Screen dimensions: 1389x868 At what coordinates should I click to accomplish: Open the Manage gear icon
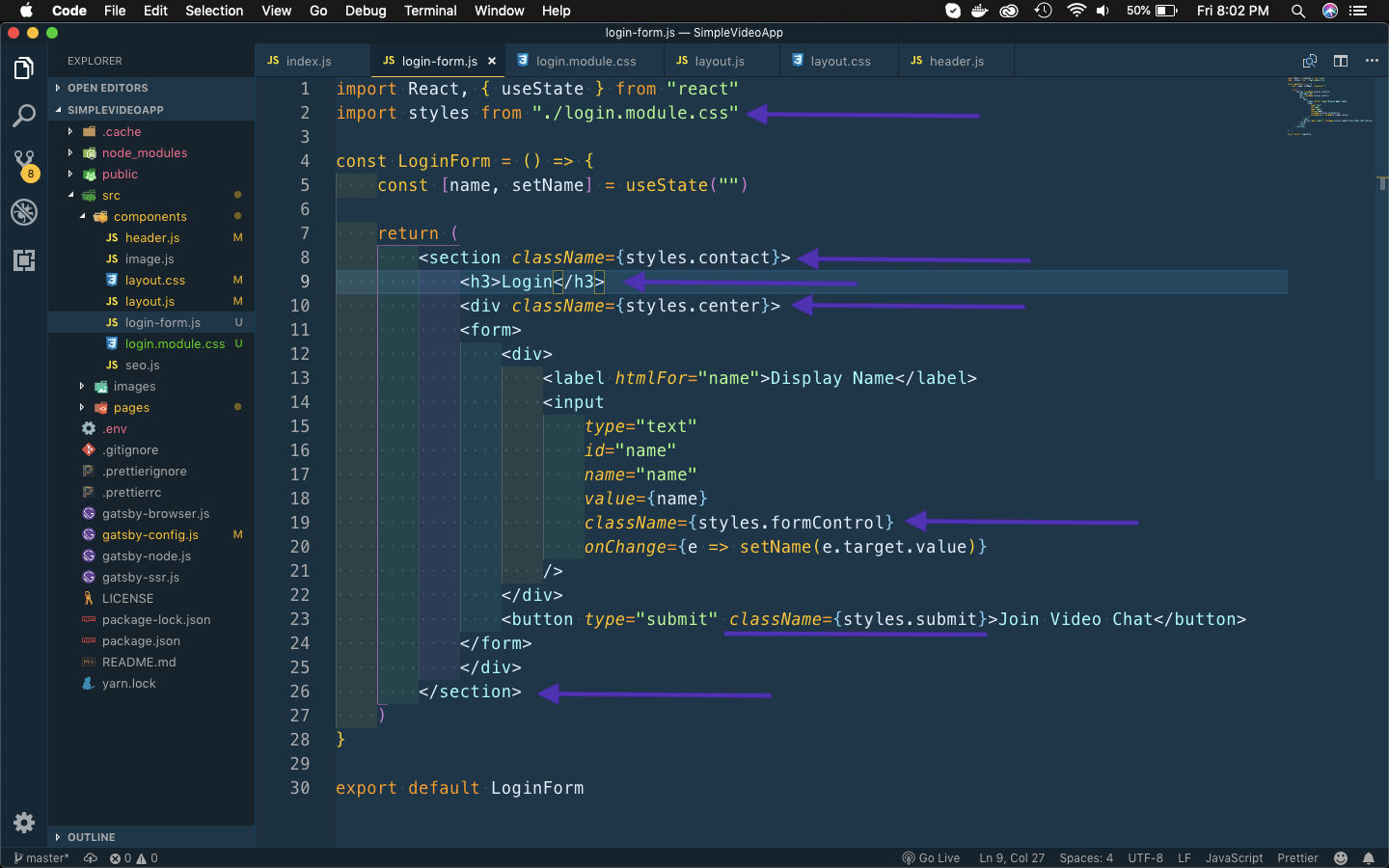tap(24, 823)
